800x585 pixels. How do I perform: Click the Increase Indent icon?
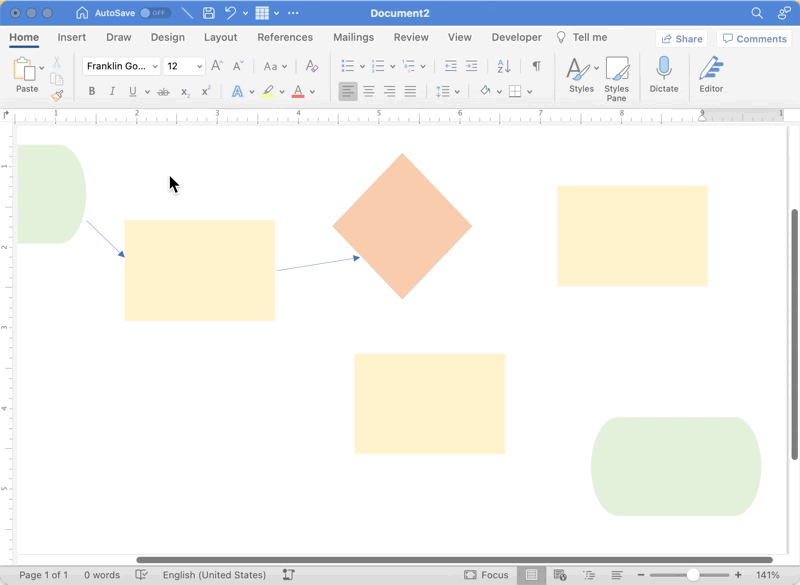pyautogui.click(x=470, y=66)
